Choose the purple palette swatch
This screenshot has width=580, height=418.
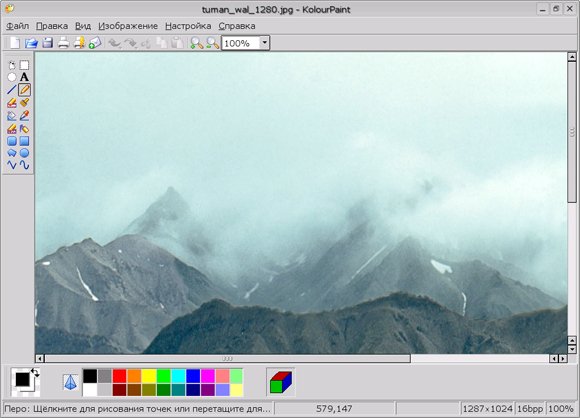click(208, 390)
